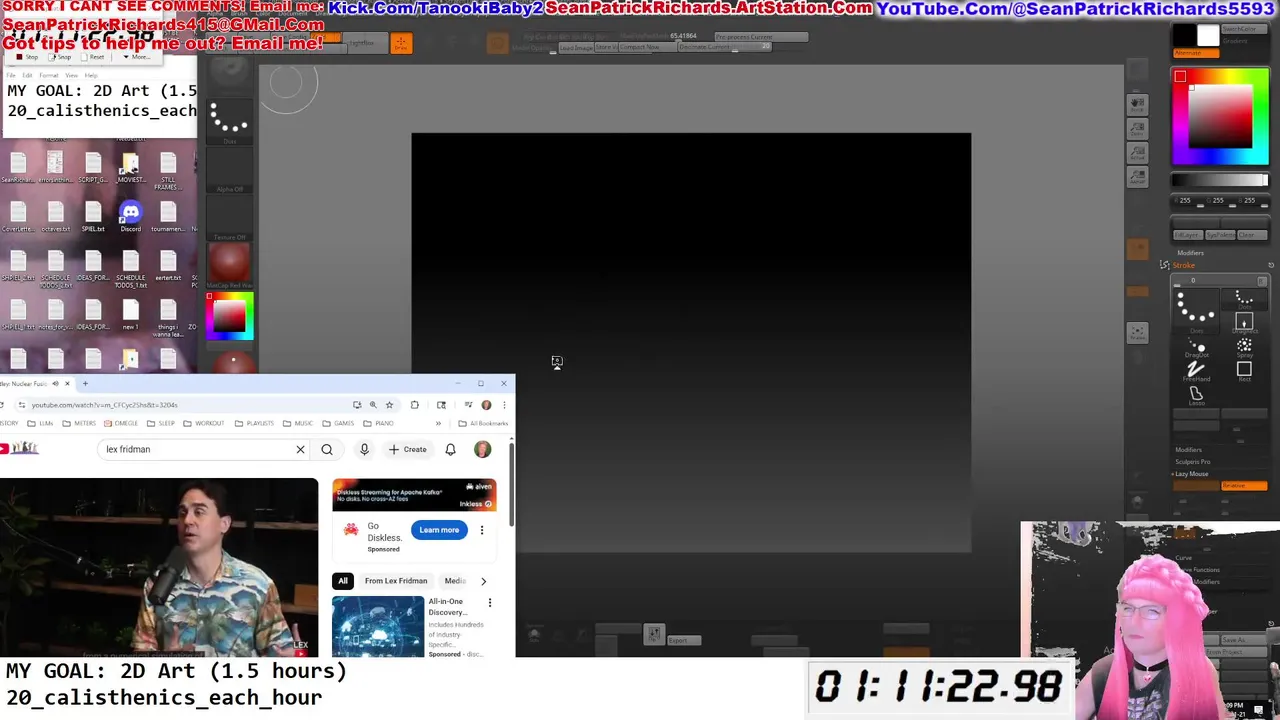Screen dimensions: 1280x720
Task: Click the FillLayer button in Color palette
Action: click(x=1187, y=235)
